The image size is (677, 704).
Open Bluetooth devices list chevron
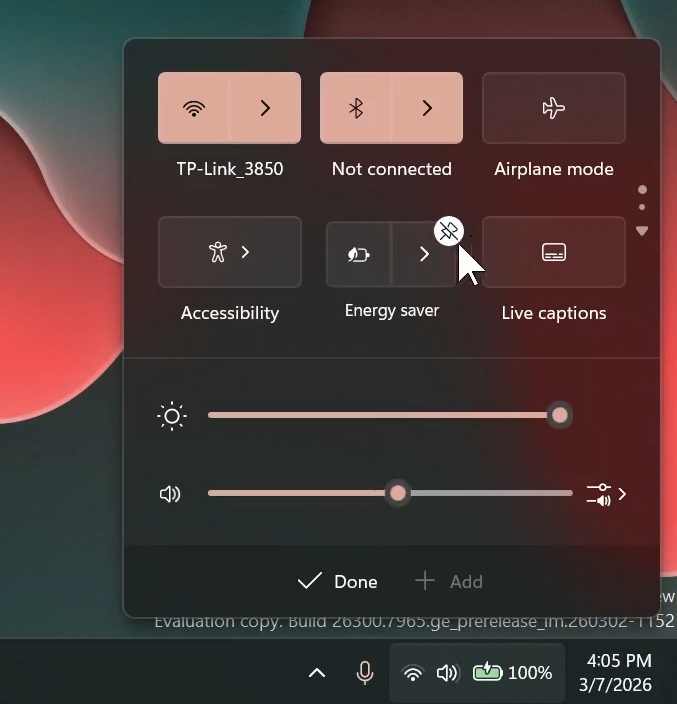coord(427,108)
